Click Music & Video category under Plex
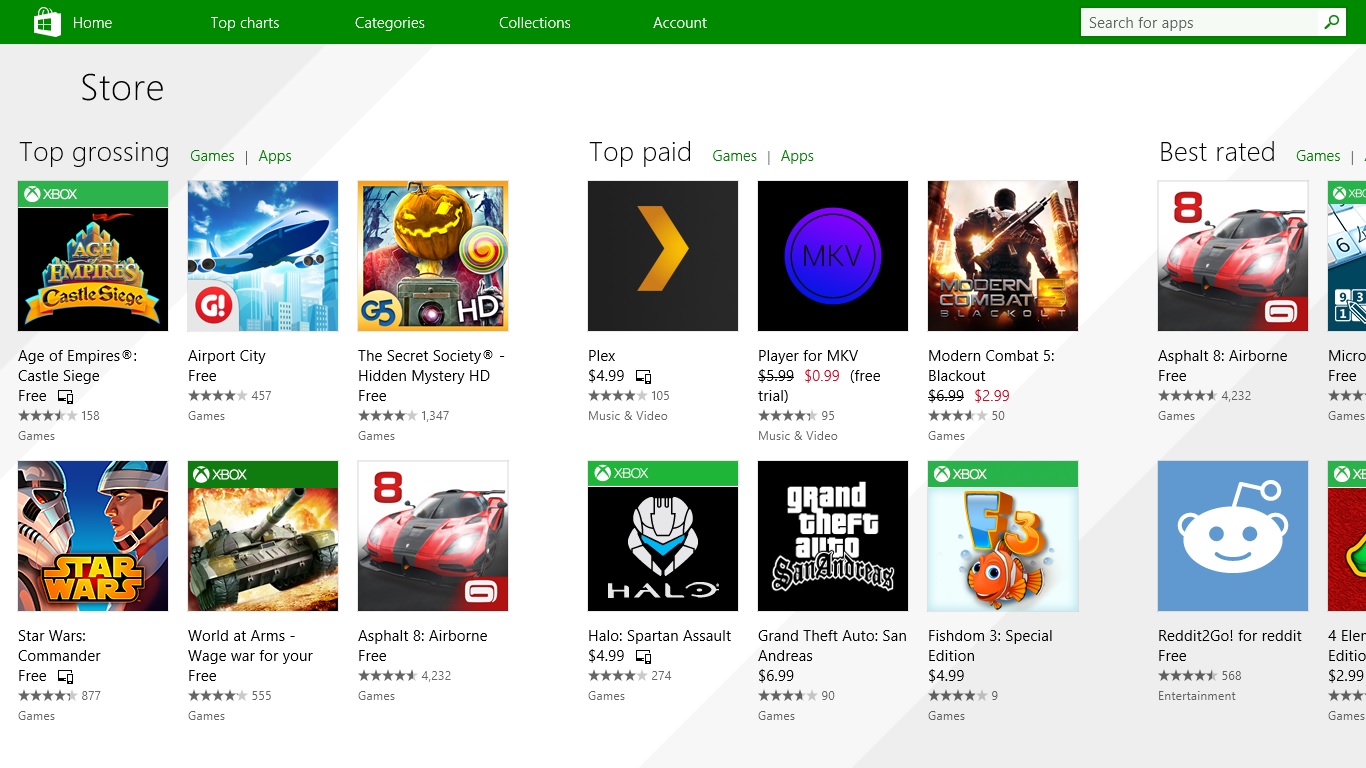1366x768 pixels. click(628, 416)
